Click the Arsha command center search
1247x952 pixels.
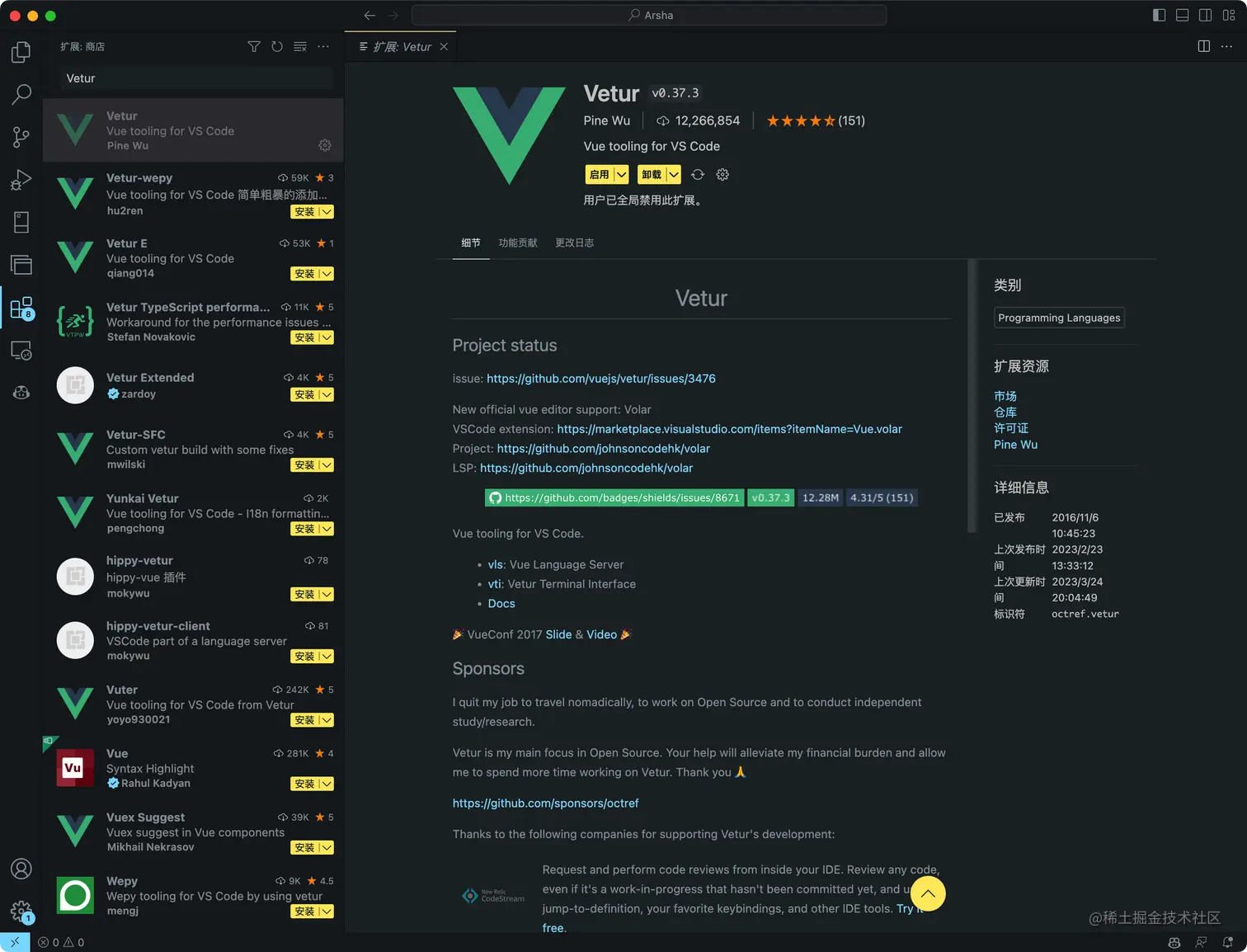point(649,15)
